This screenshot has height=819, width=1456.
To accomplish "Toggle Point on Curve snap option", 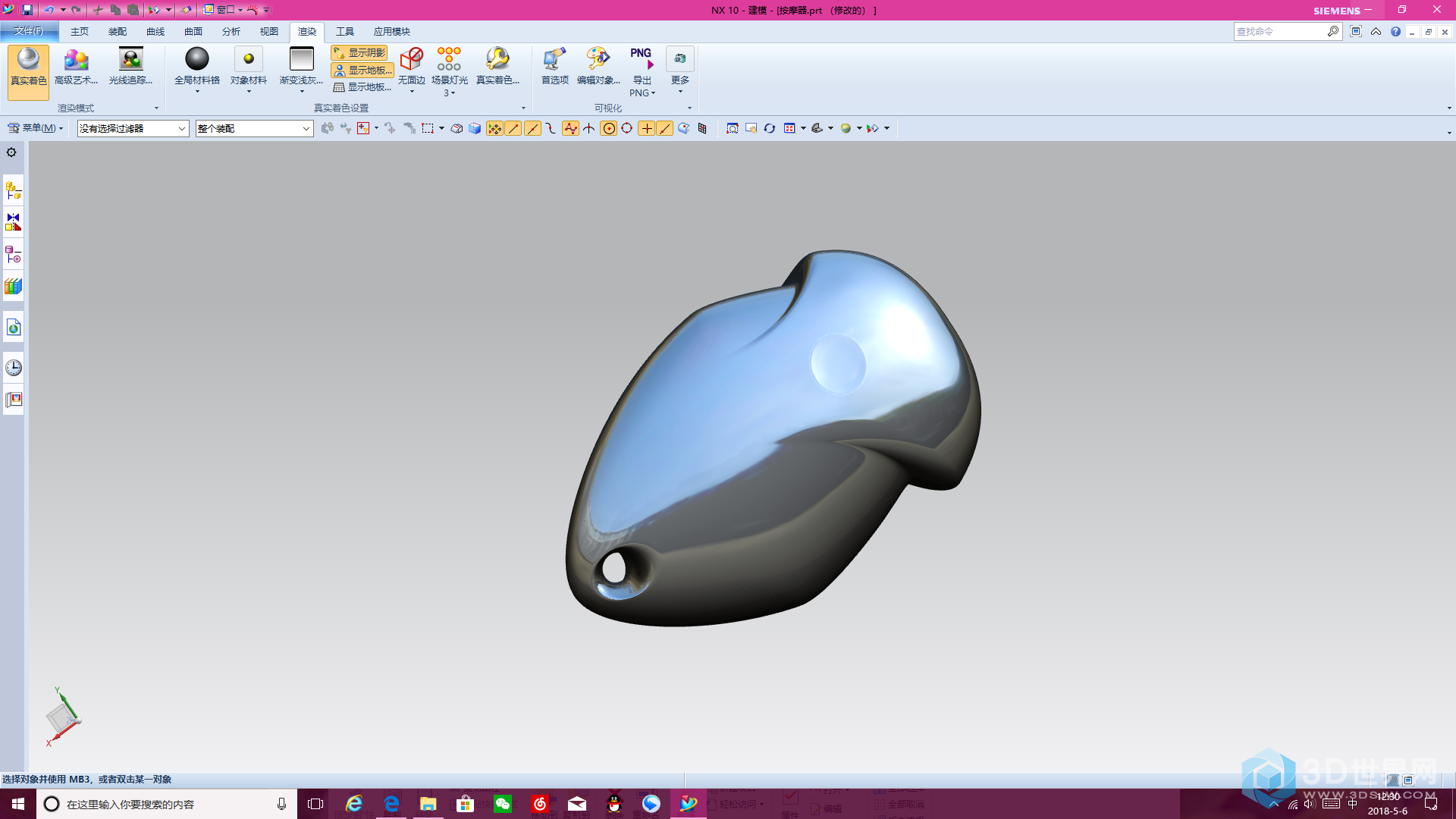I will [665, 128].
